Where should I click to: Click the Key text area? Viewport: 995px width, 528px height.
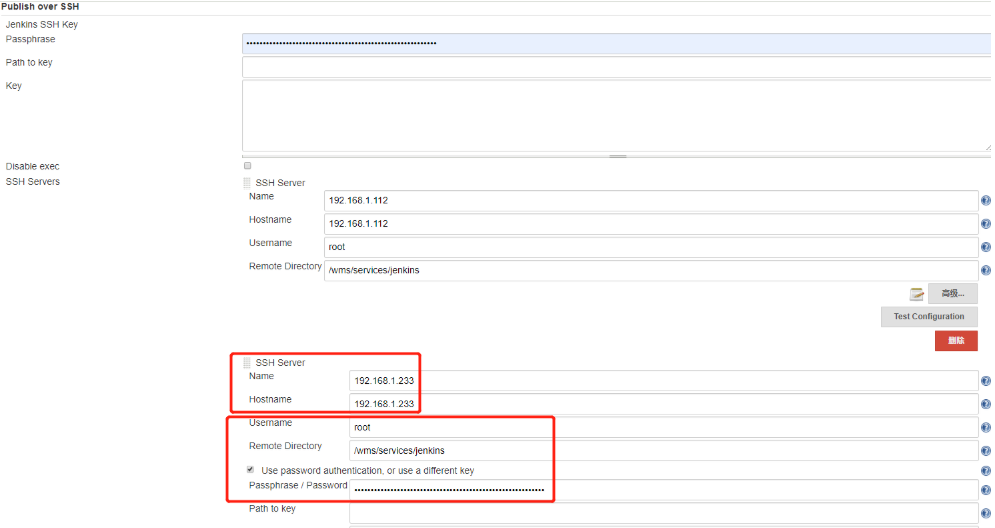tap(616, 116)
